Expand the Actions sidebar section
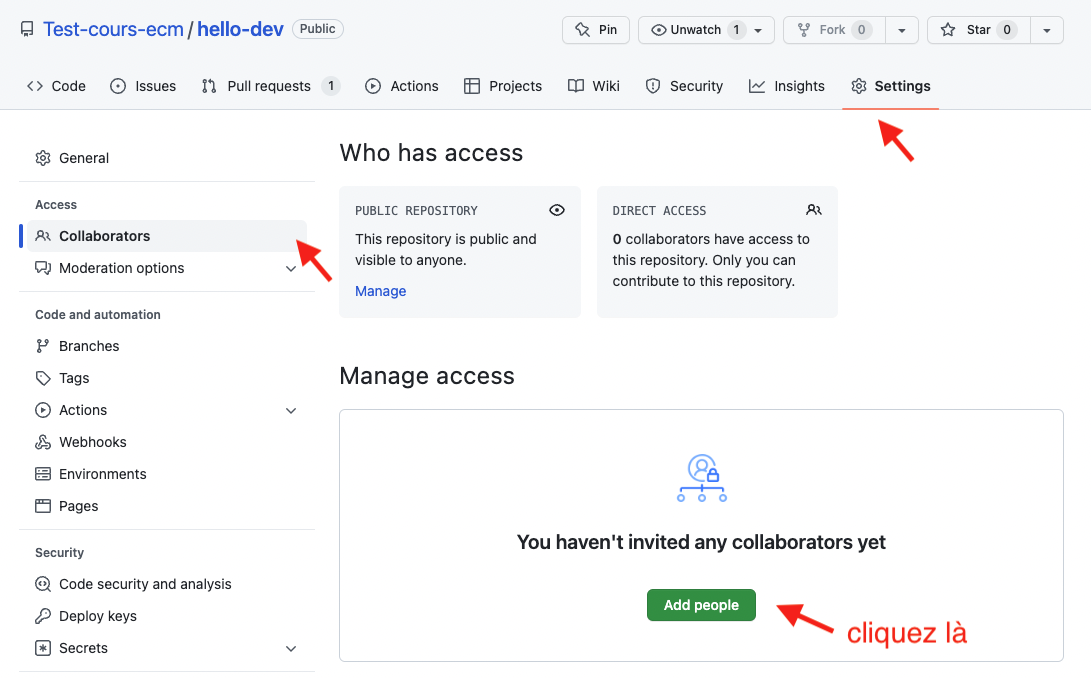The image size is (1091, 678). point(291,410)
